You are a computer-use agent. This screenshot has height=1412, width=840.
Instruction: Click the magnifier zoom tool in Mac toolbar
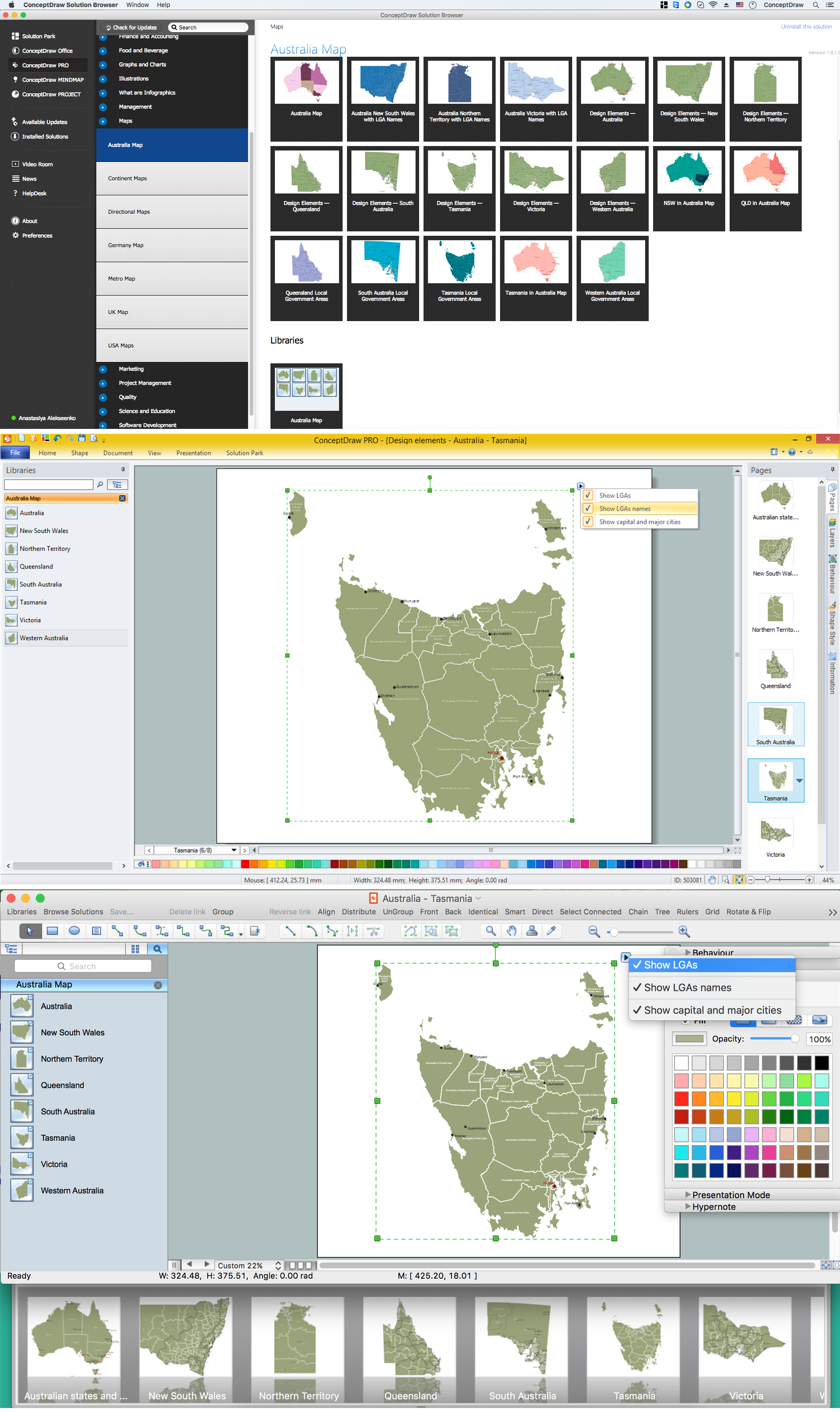tap(491, 931)
